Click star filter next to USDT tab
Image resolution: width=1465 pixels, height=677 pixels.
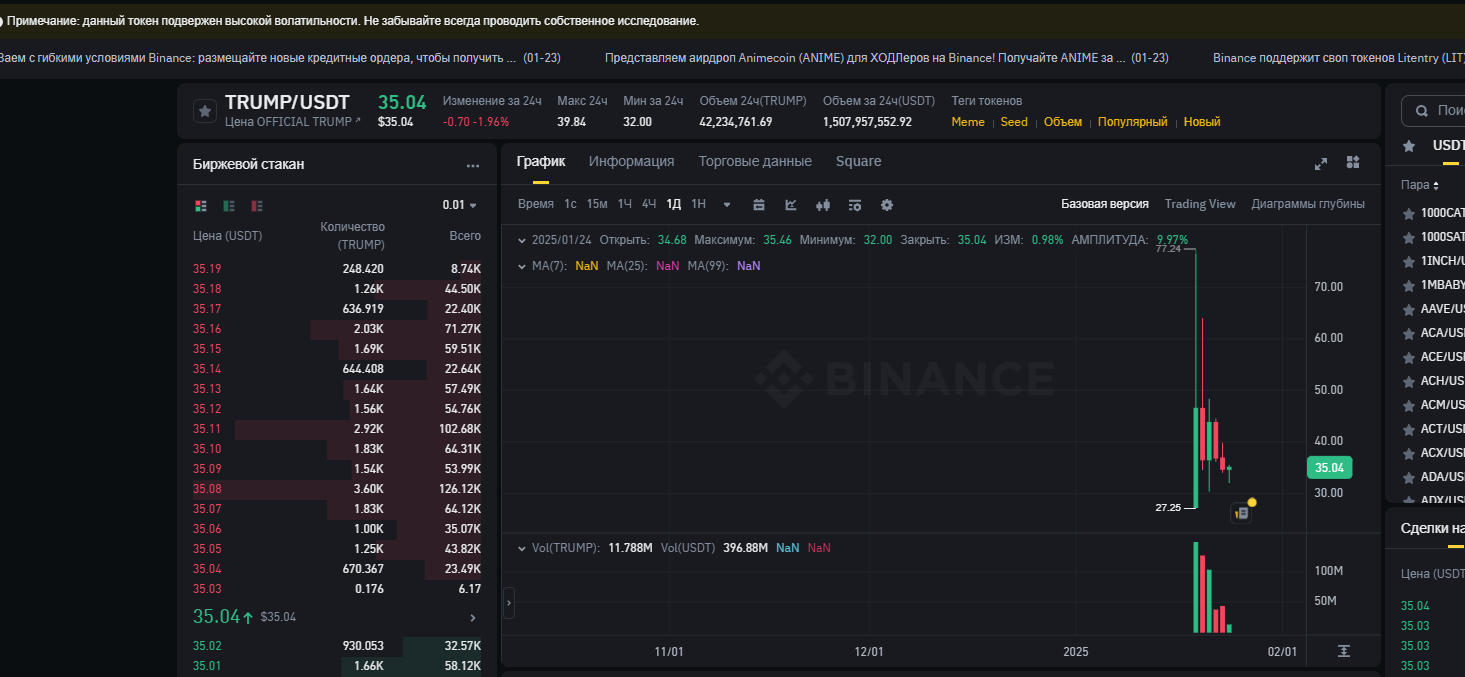click(x=1409, y=146)
